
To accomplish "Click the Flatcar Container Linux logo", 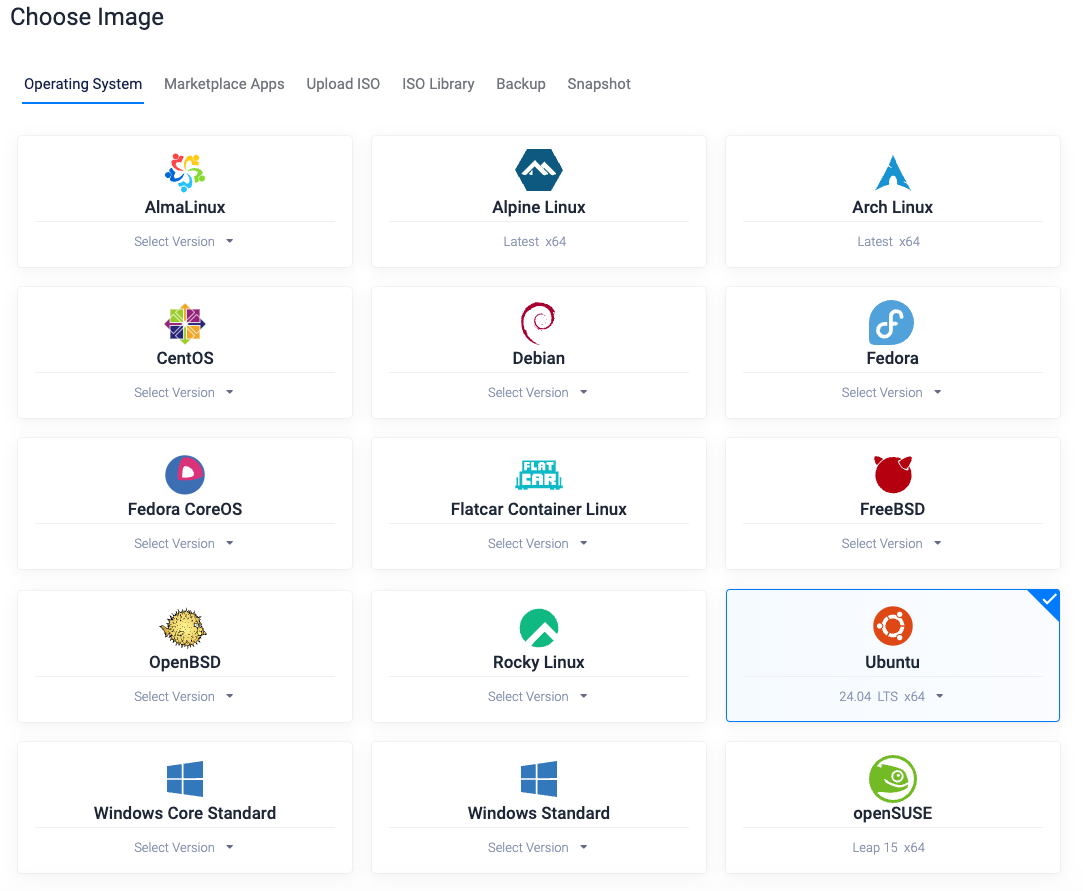I will coord(538,474).
